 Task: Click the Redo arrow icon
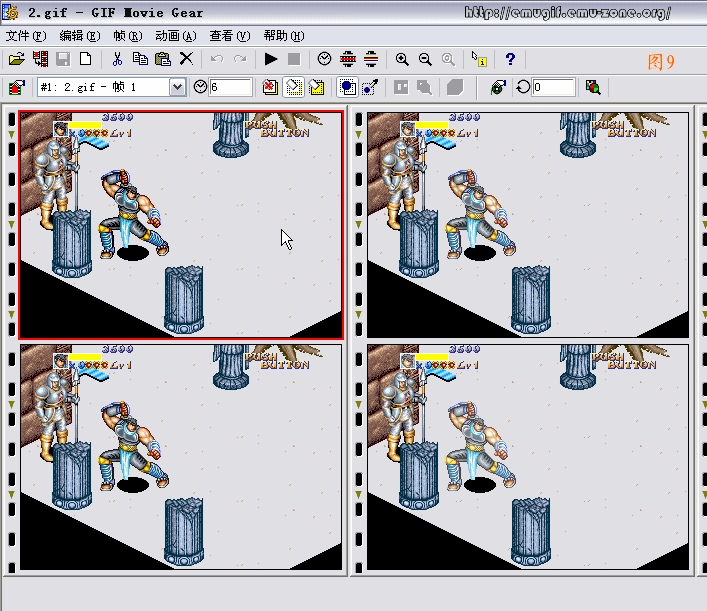pos(240,59)
